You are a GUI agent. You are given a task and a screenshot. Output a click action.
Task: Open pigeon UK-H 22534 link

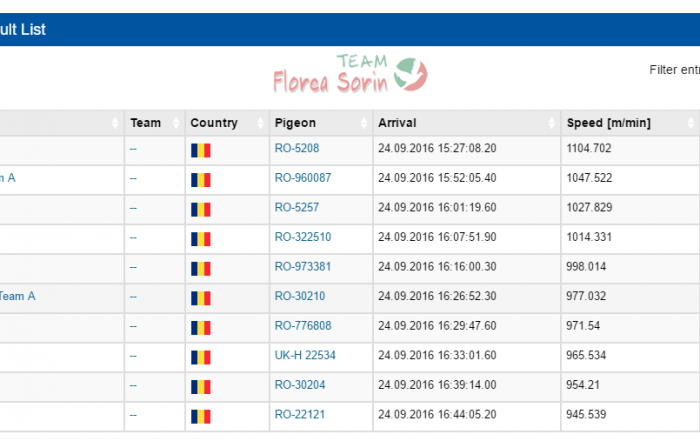(x=305, y=355)
